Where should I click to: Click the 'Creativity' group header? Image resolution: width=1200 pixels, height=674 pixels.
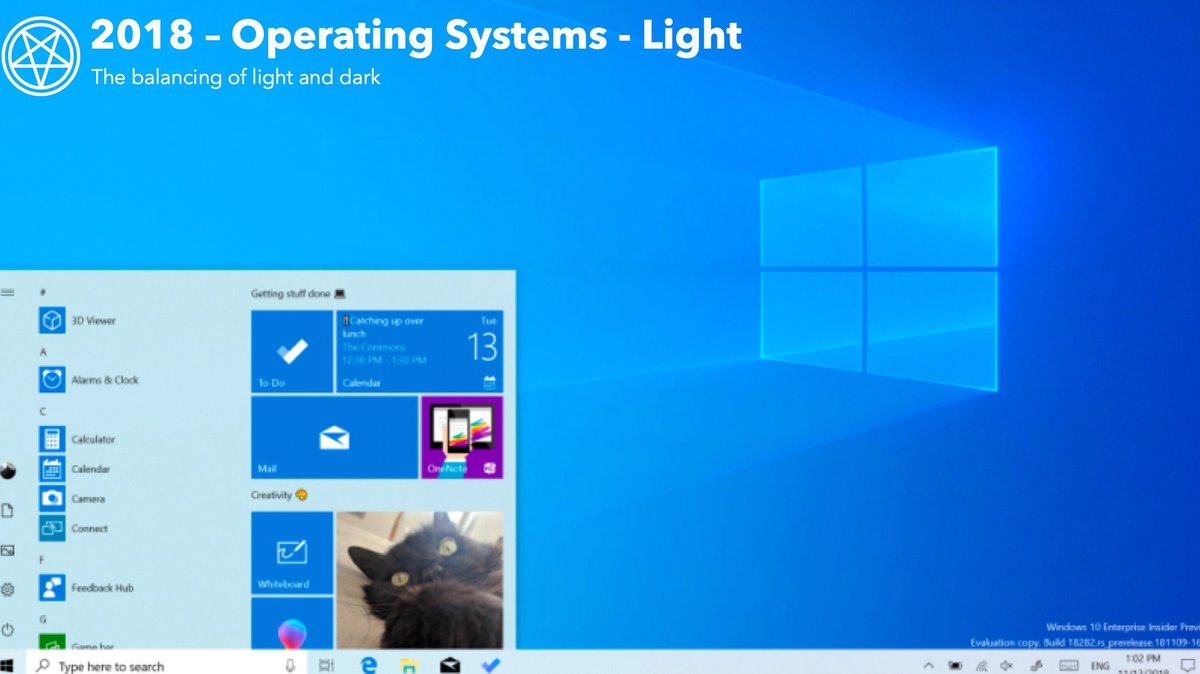279,495
